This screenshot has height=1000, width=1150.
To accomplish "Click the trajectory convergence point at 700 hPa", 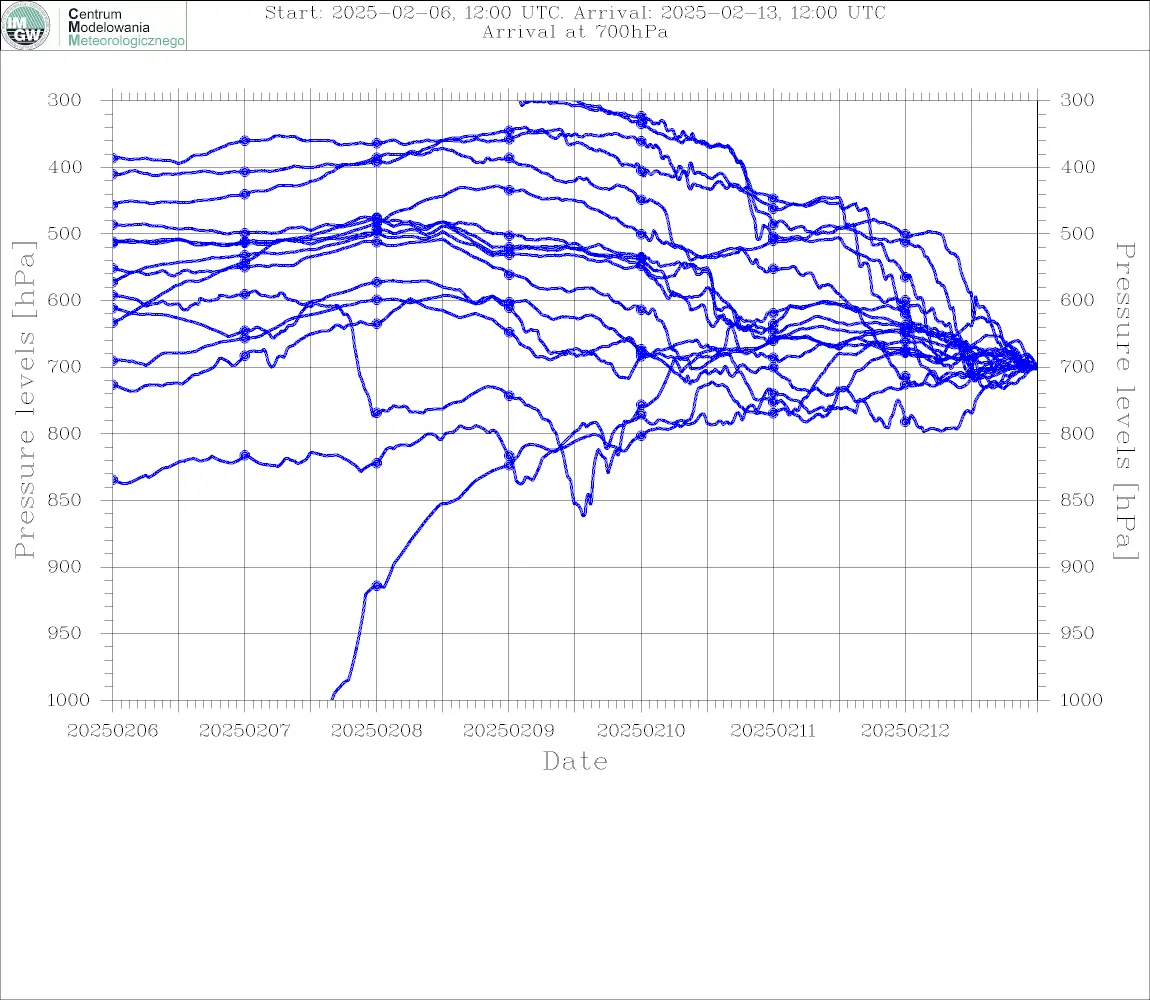I will tap(1036, 367).
